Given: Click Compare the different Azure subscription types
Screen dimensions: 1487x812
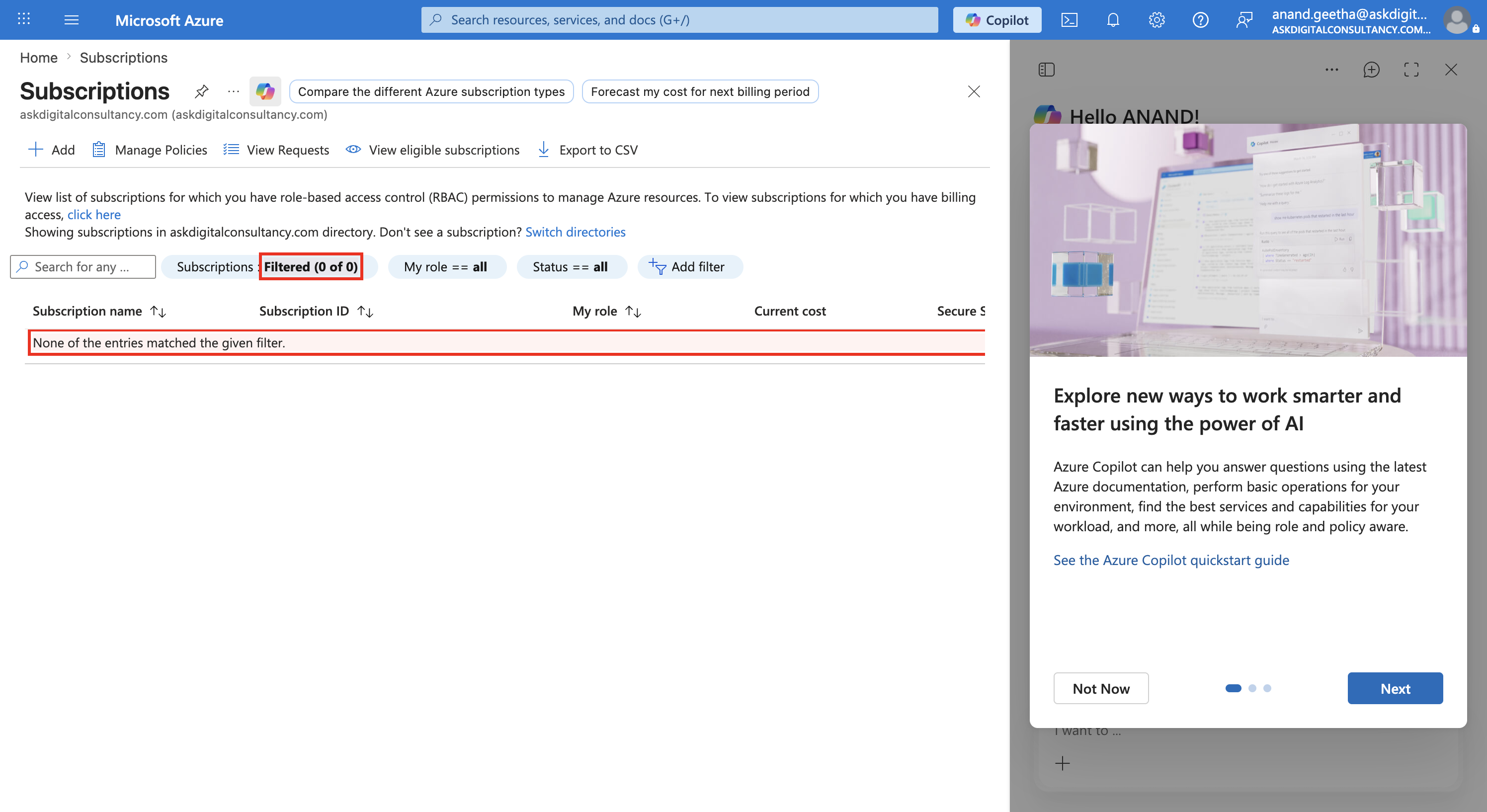Looking at the screenshot, I should pyautogui.click(x=431, y=92).
